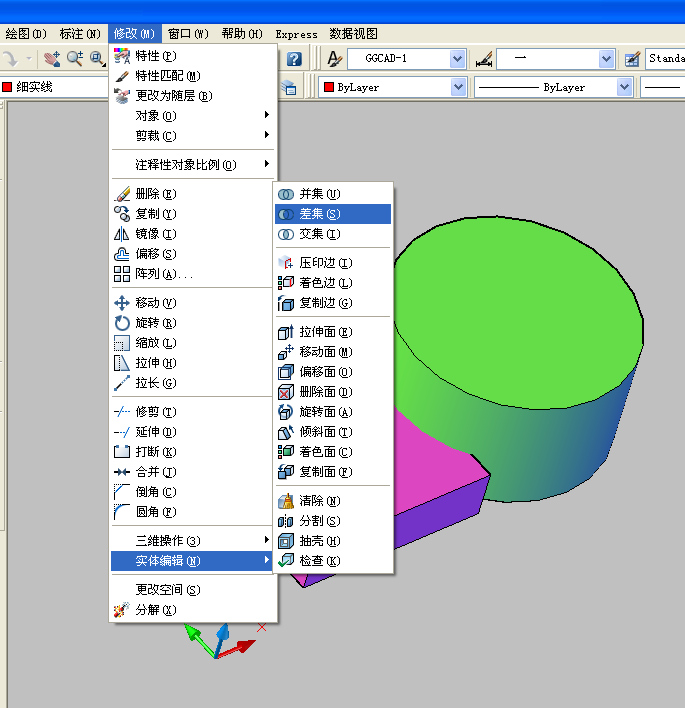The height and width of the screenshot is (708, 685).
Task: Open 数据视图 menu
Action: (x=353, y=34)
